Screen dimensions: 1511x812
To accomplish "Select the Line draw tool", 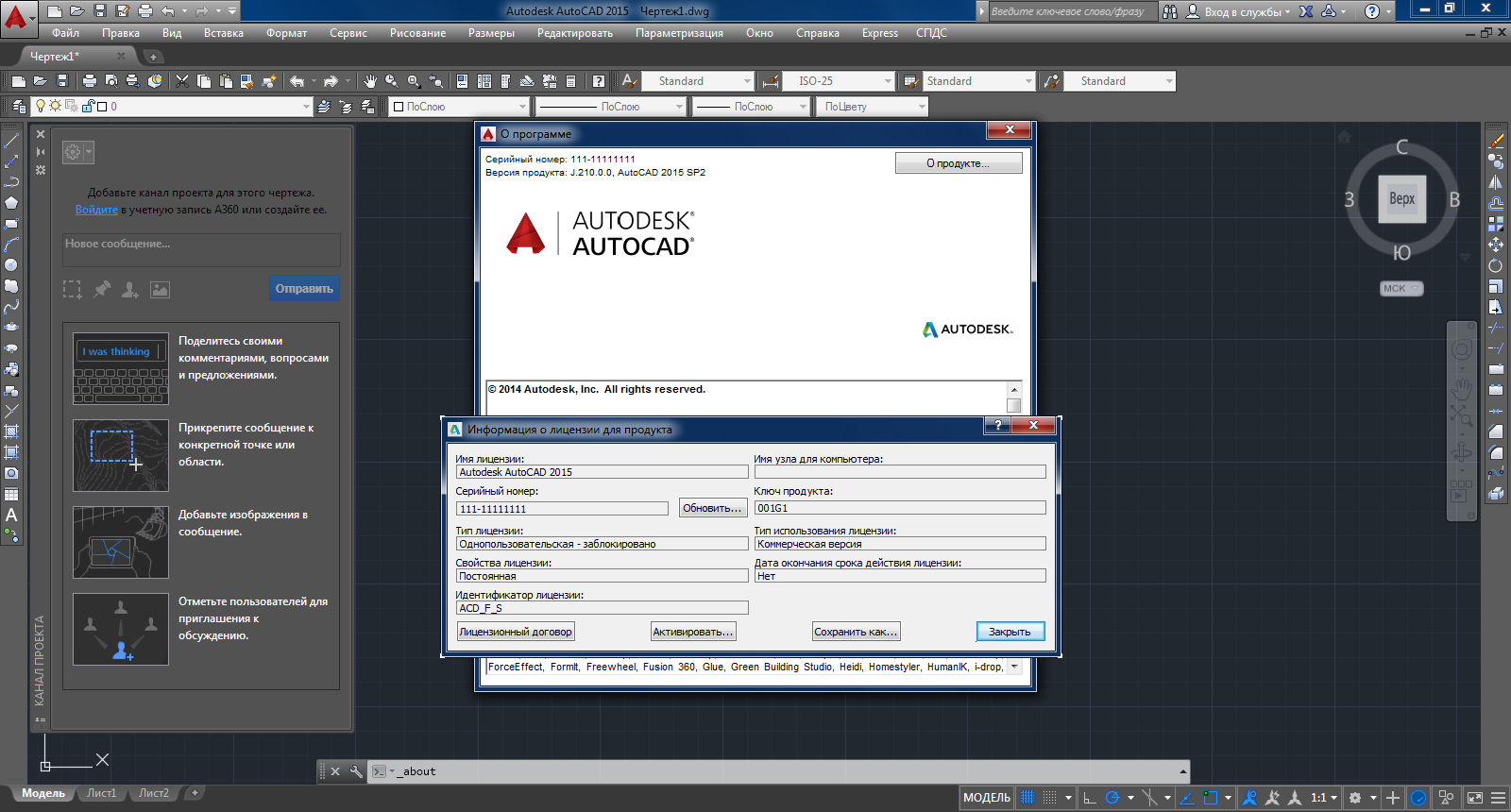I will click(11, 141).
